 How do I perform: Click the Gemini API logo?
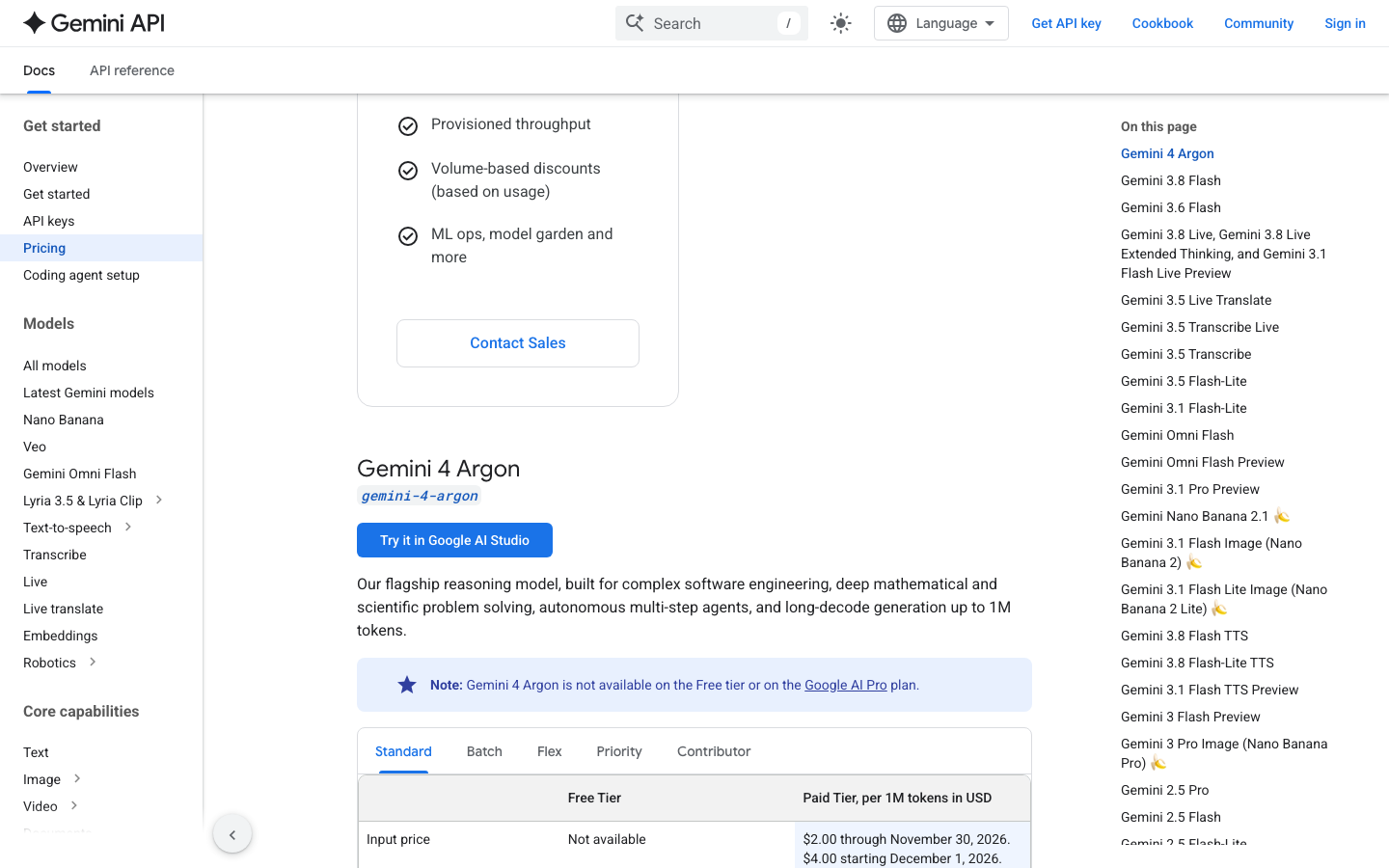click(94, 23)
